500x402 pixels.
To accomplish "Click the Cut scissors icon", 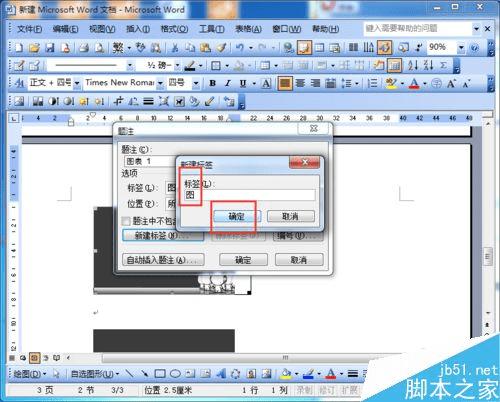I will tap(174, 48).
